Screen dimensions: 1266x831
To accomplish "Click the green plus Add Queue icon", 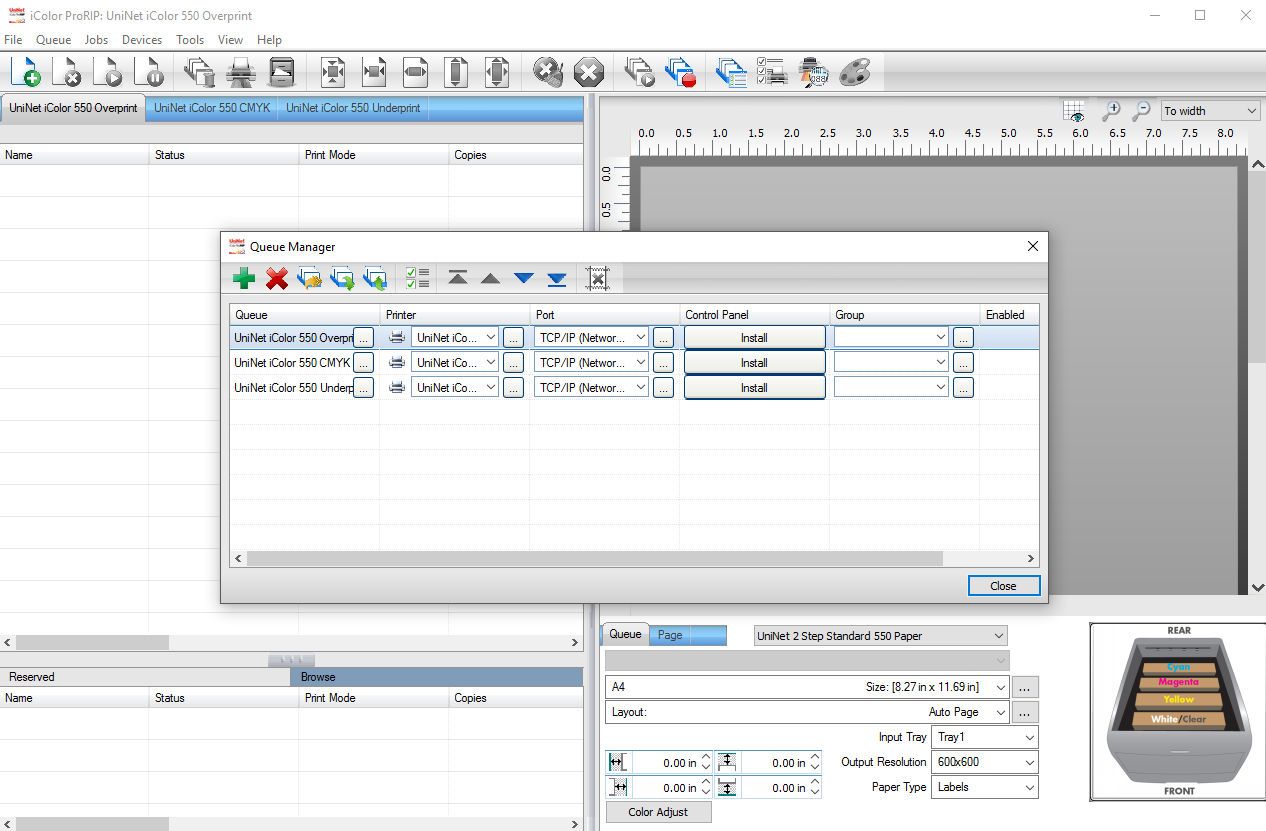I will pyautogui.click(x=243, y=279).
